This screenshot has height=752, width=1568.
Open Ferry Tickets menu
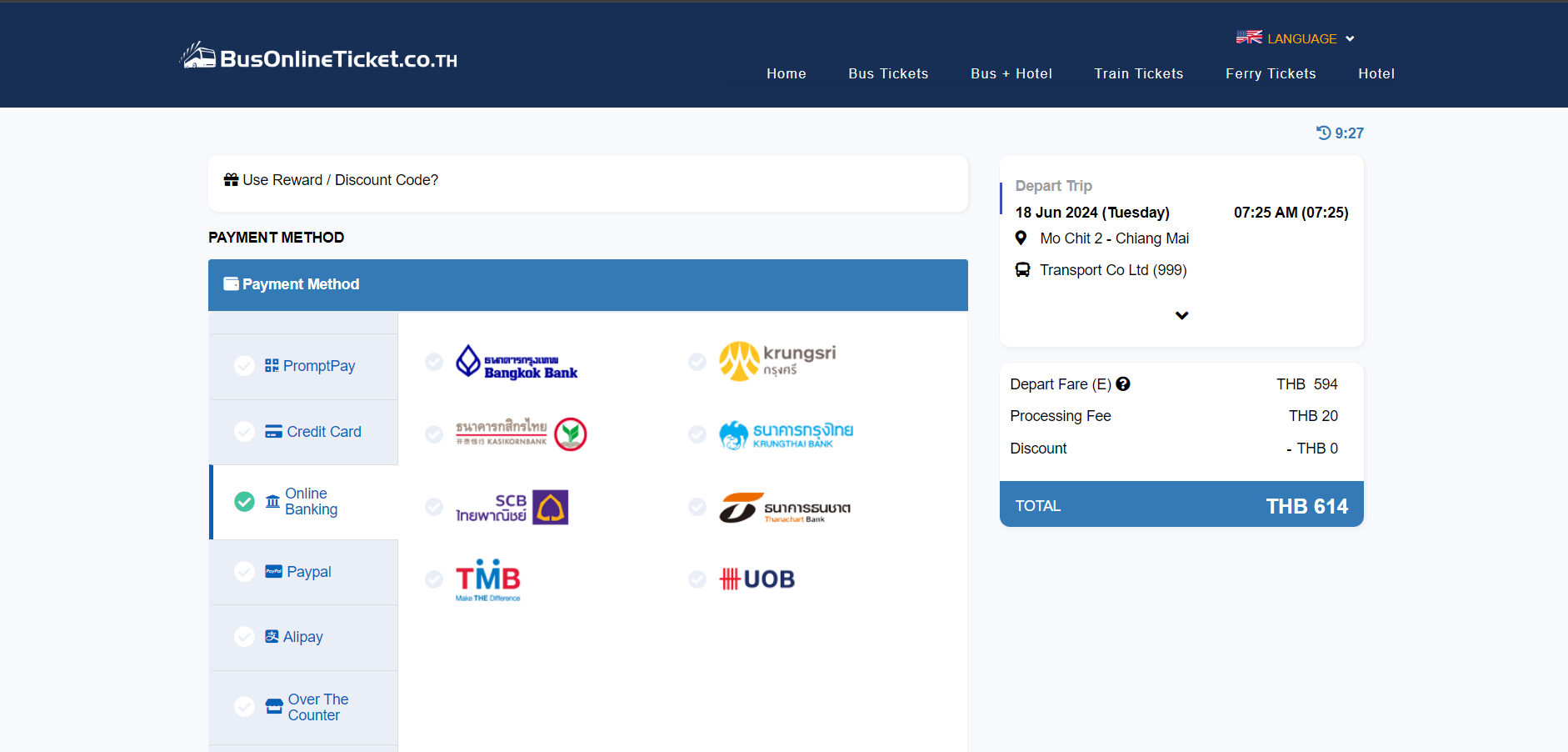pos(1271,73)
